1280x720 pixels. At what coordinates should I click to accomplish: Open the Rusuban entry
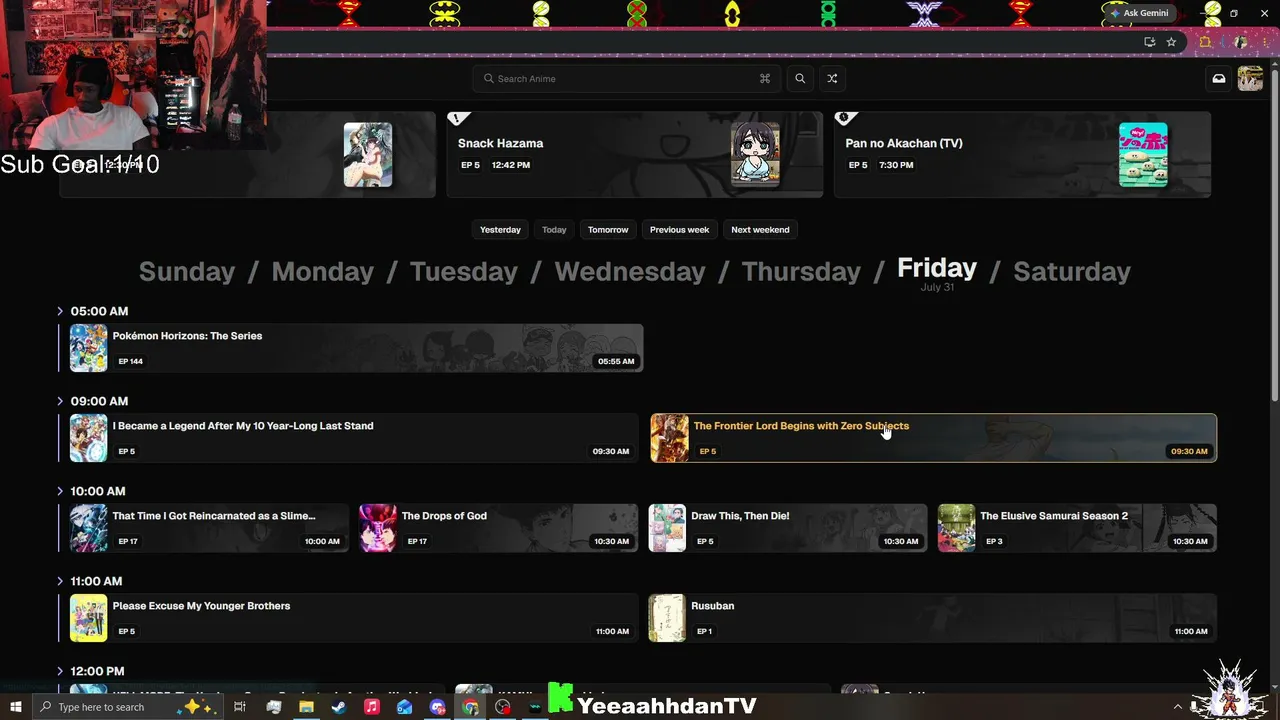click(x=933, y=618)
